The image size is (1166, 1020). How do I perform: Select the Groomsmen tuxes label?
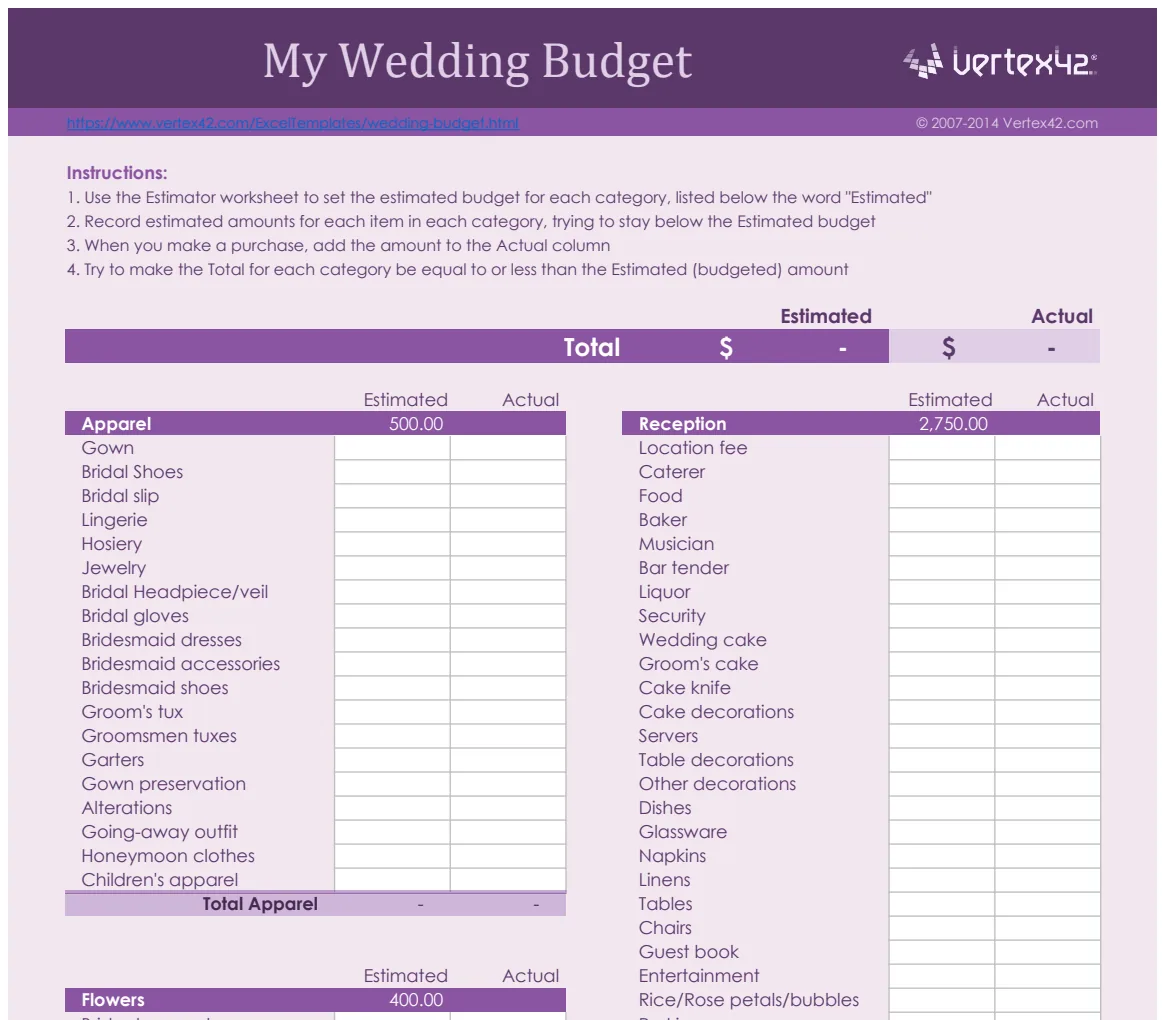pyautogui.click(x=159, y=736)
